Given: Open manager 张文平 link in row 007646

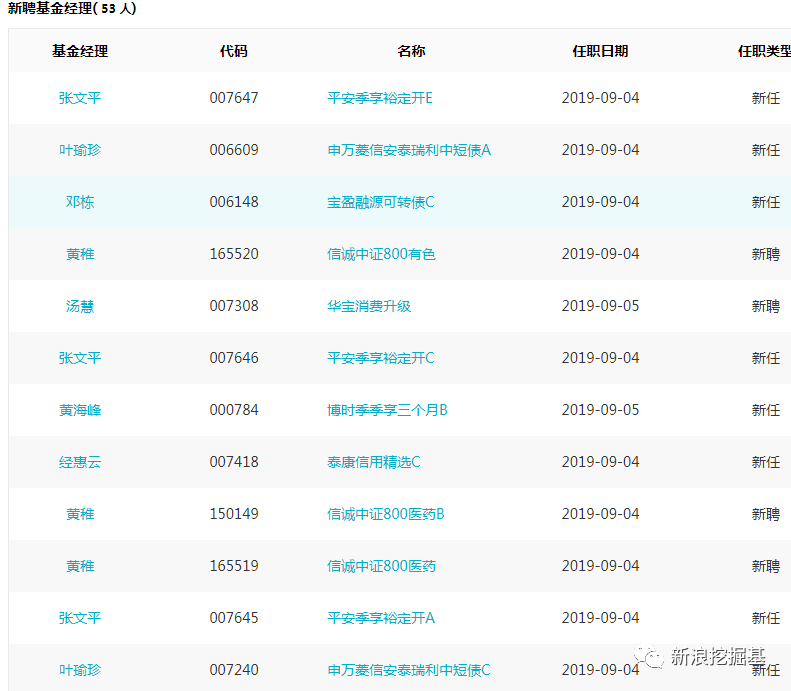Looking at the screenshot, I should pyautogui.click(x=80, y=358).
